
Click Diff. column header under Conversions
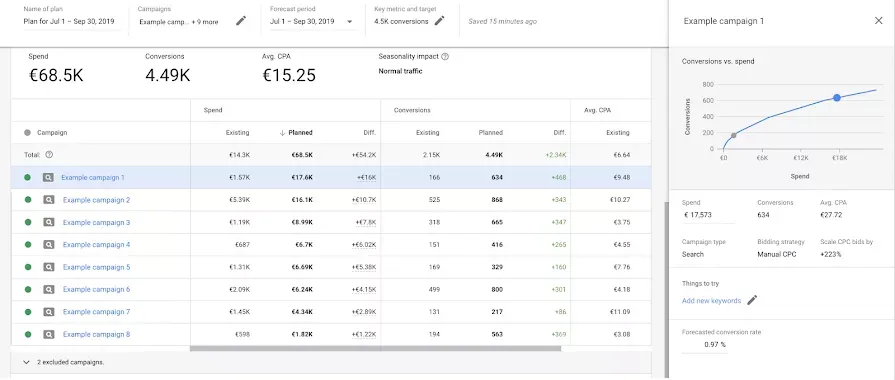pyautogui.click(x=559, y=132)
